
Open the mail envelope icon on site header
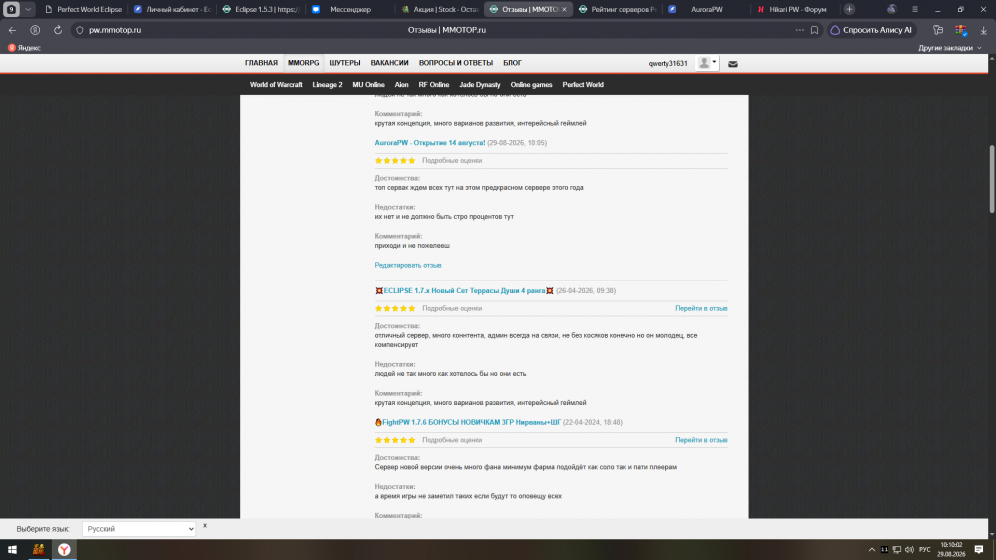(732, 63)
